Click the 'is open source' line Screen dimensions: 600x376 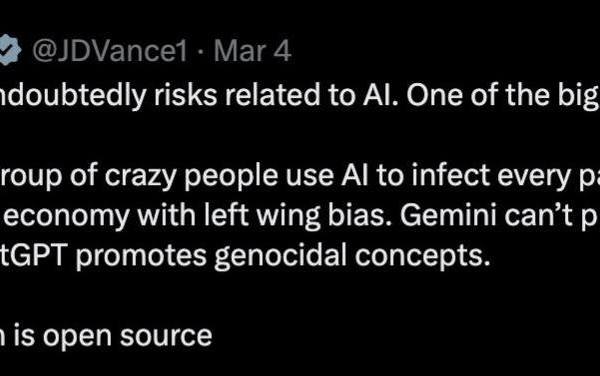click(106, 335)
